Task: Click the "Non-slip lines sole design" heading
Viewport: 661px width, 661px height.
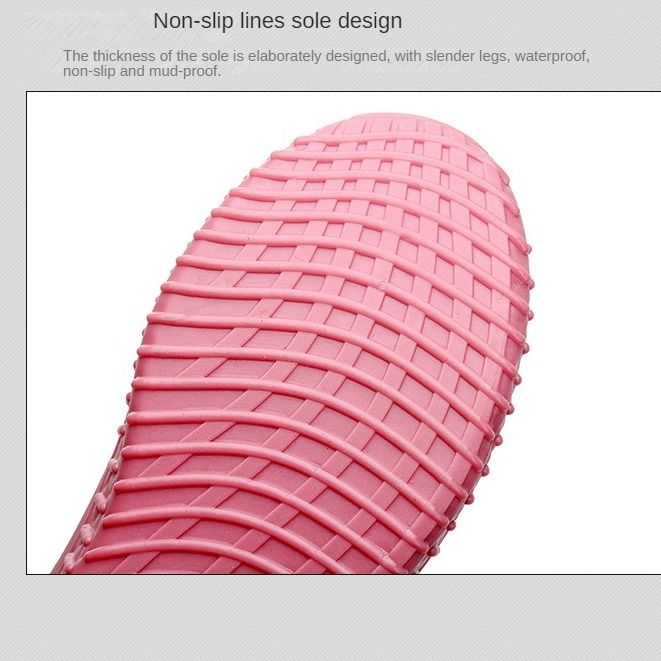Action: (x=277, y=21)
